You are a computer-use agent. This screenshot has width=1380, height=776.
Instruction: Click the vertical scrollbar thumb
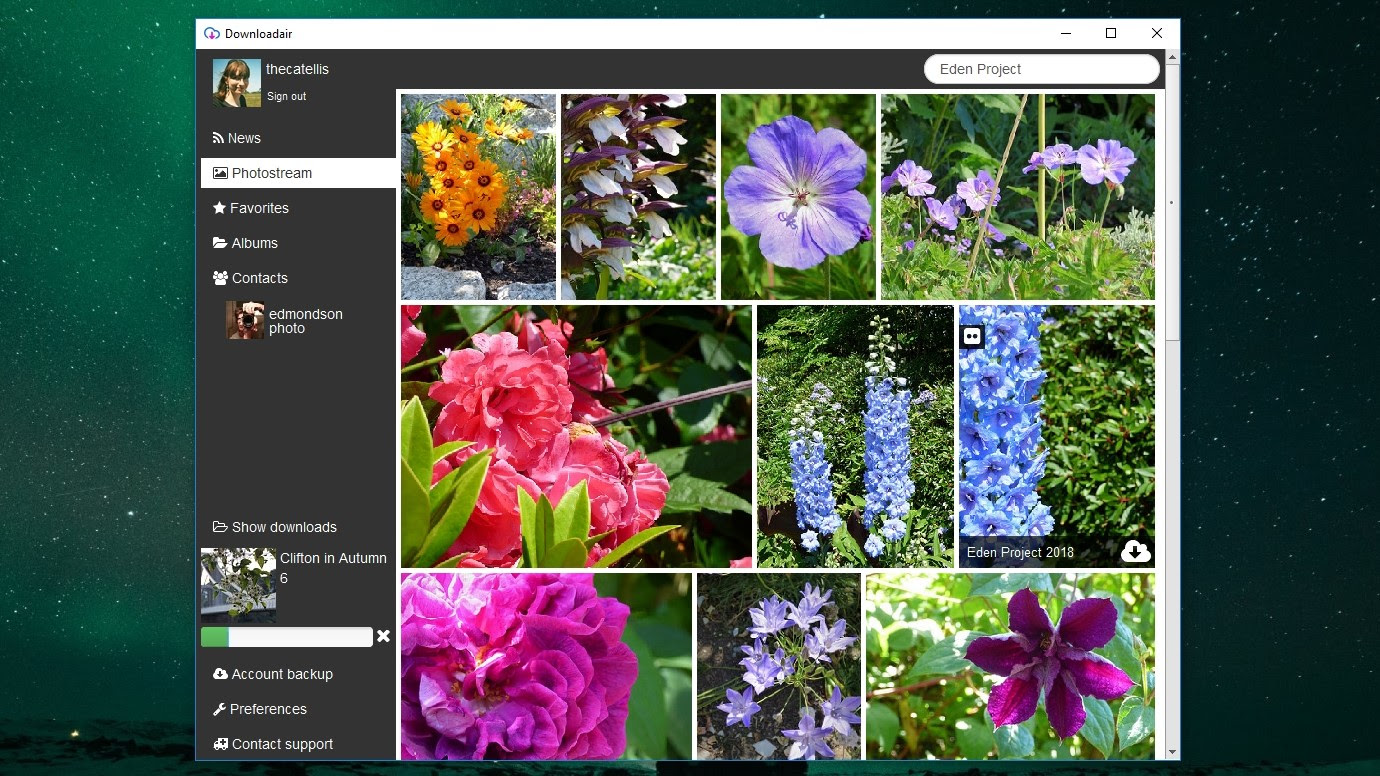coord(1172,203)
